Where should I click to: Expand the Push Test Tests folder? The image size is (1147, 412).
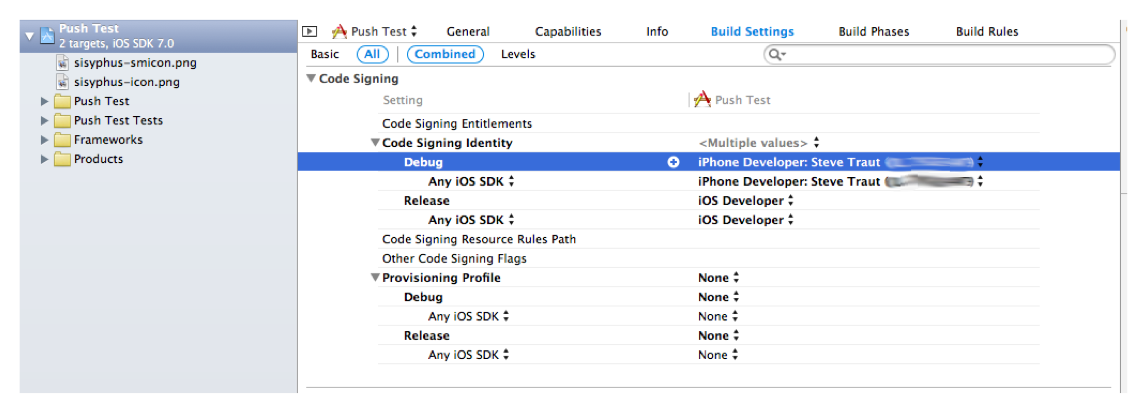pos(44,121)
